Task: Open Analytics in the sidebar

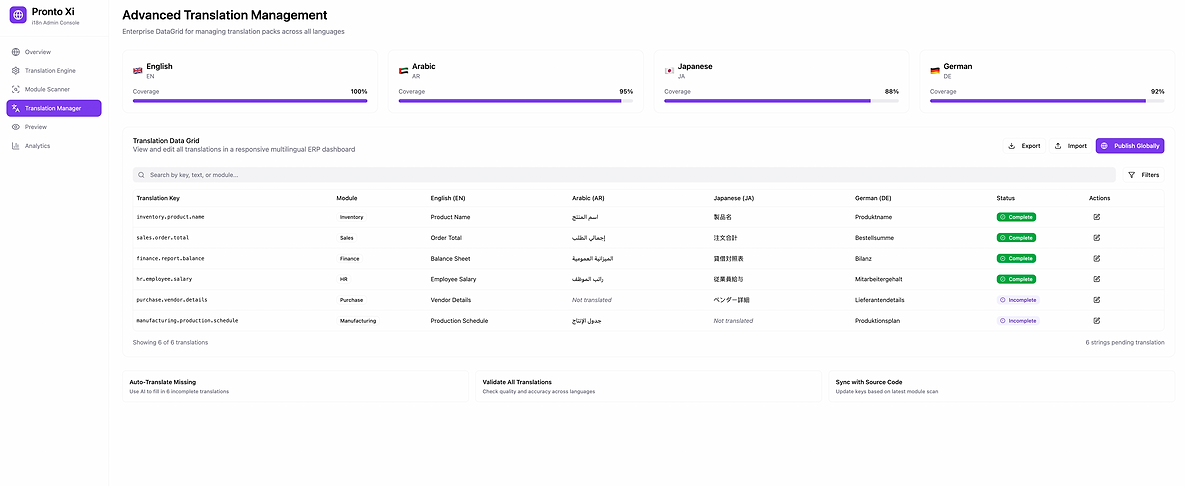Action: [x=54, y=146]
